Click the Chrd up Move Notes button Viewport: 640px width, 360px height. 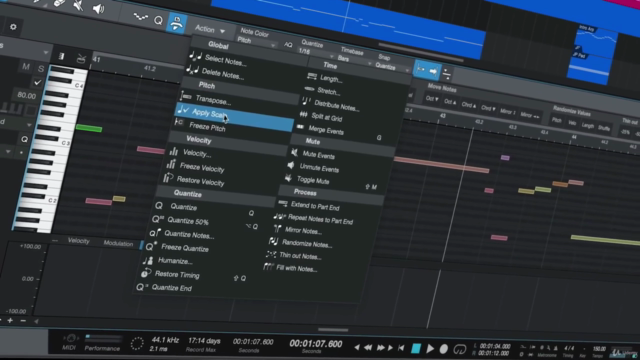click(469, 105)
